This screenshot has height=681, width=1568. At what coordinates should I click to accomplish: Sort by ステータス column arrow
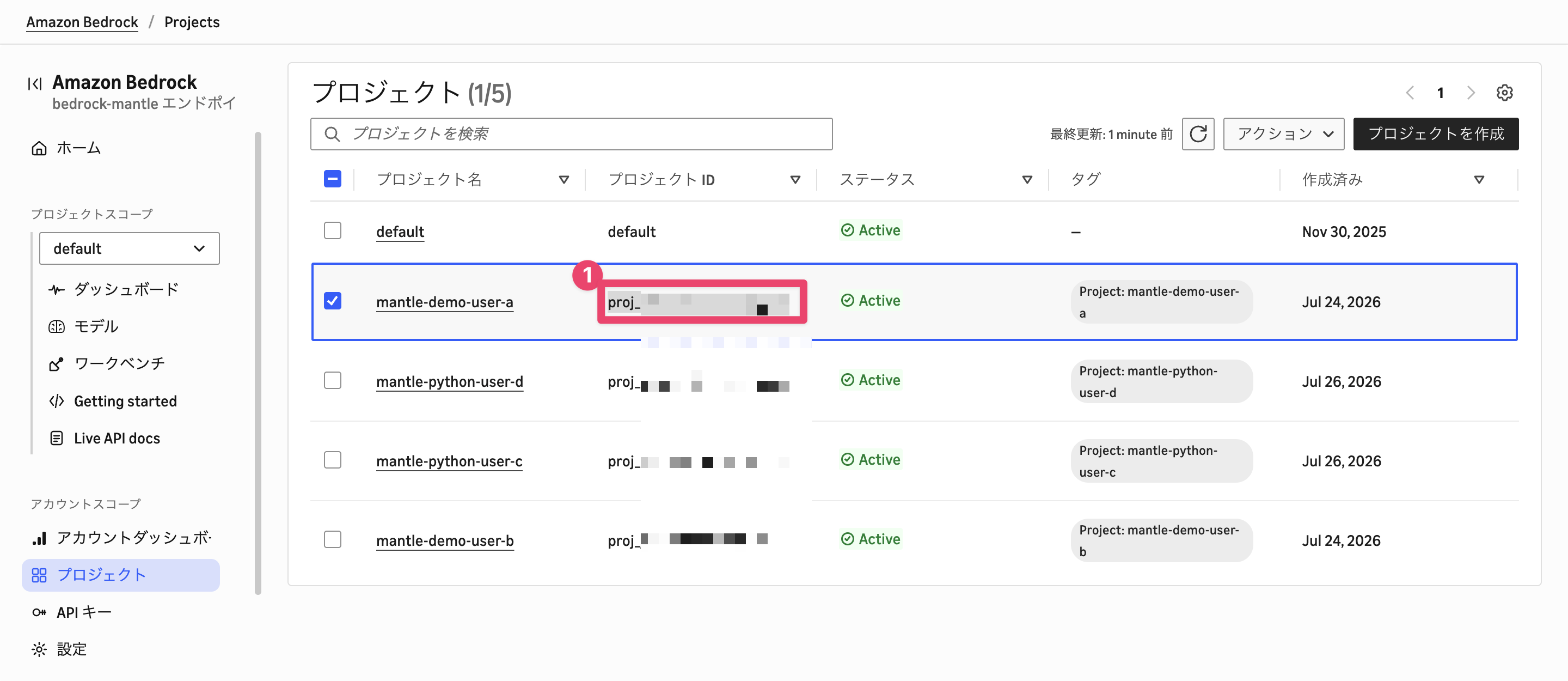click(1027, 180)
